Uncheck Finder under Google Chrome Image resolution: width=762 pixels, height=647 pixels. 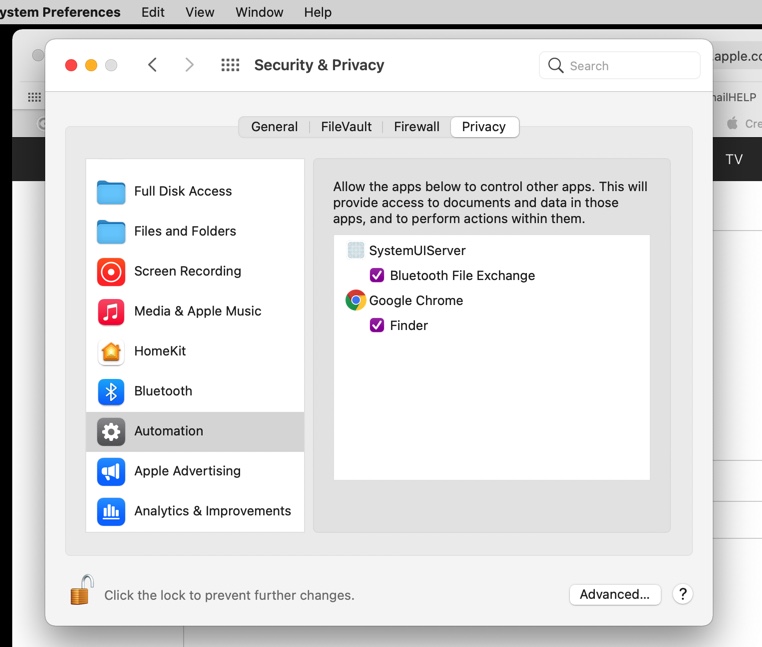click(377, 325)
